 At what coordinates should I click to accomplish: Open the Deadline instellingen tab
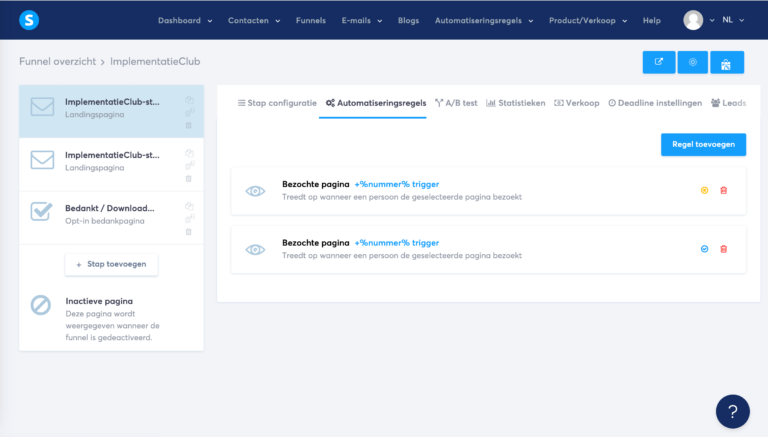tap(655, 103)
